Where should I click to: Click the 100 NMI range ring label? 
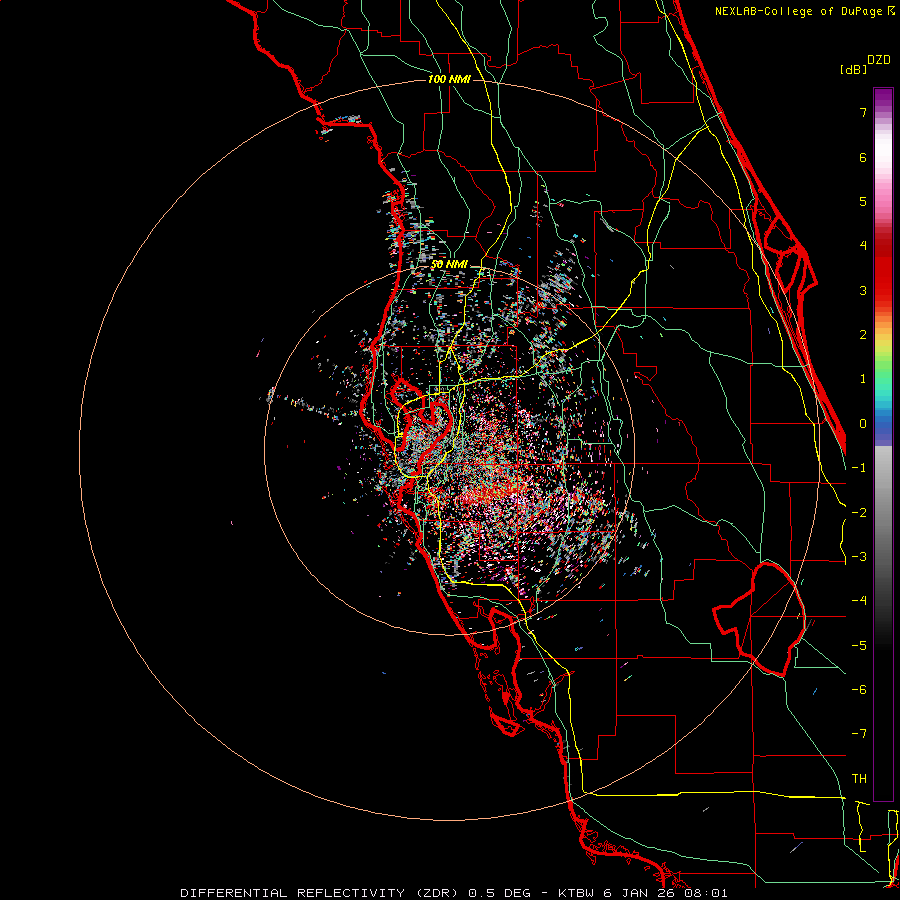(449, 79)
